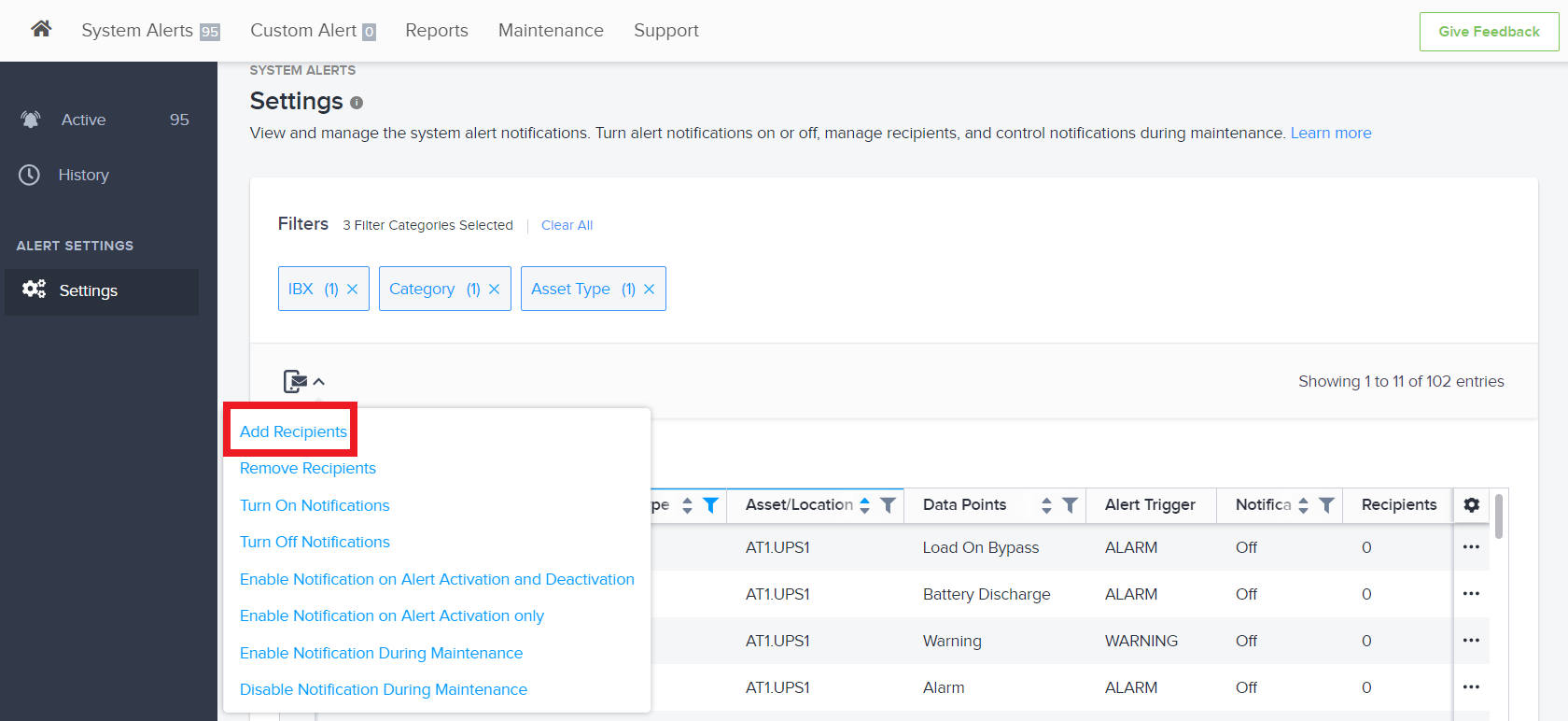Click the WARNING alert trigger cell
Viewport: 1568px width, 721px height.
1141,641
